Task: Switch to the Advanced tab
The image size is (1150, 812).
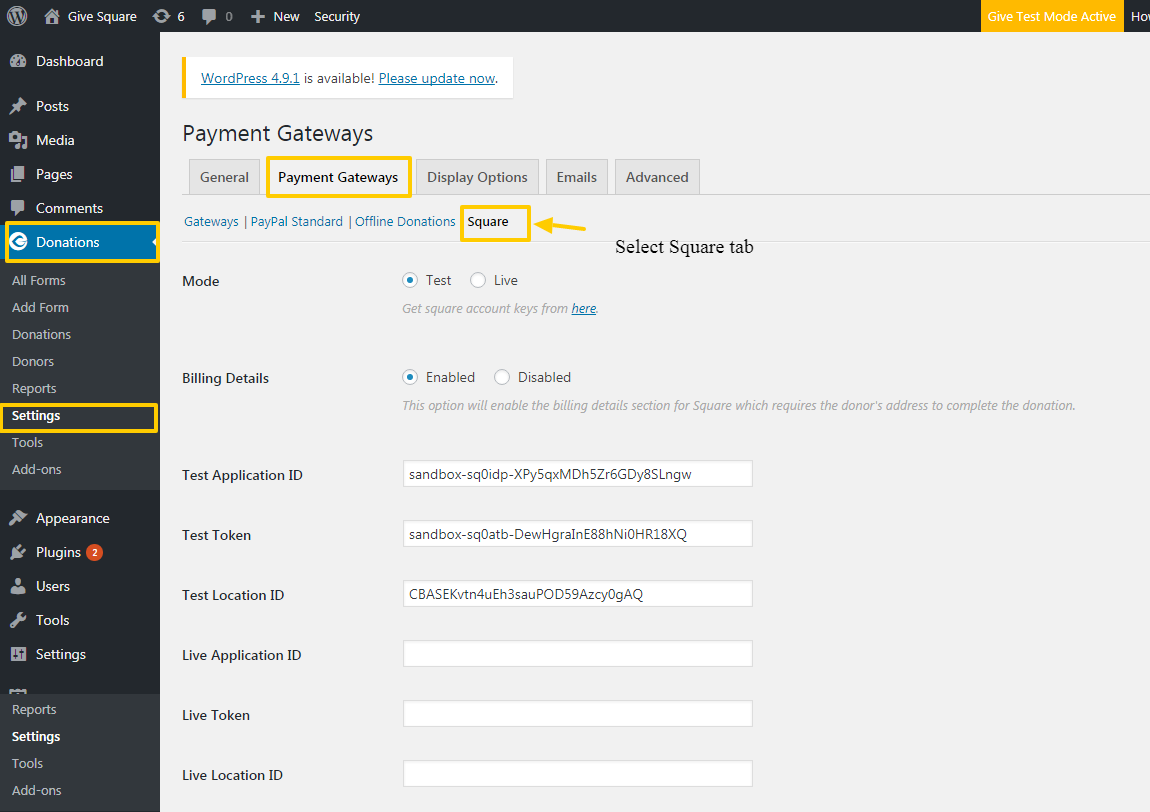Action: click(x=657, y=177)
